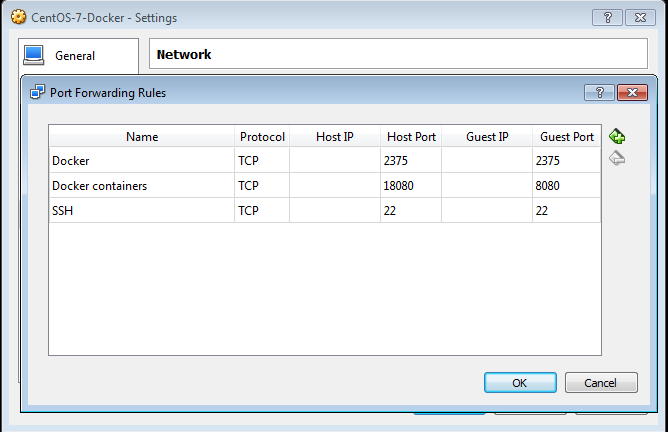Click Guest IP cell for Docker containers
The width and height of the screenshot is (668, 432).
(x=487, y=185)
